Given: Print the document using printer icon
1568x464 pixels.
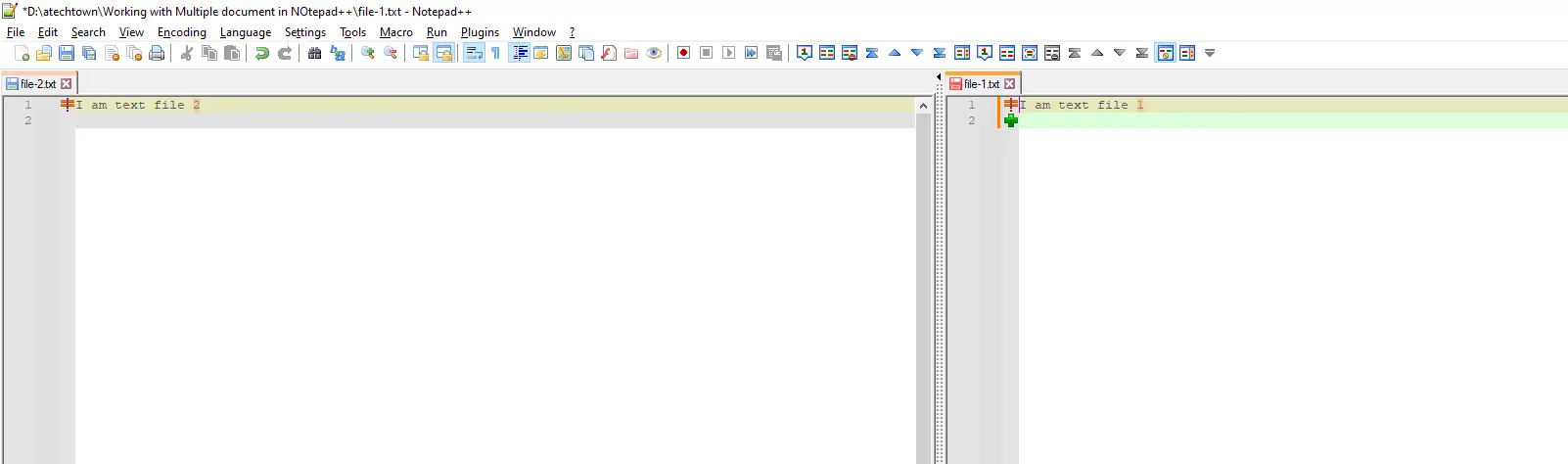Looking at the screenshot, I should click(x=157, y=53).
